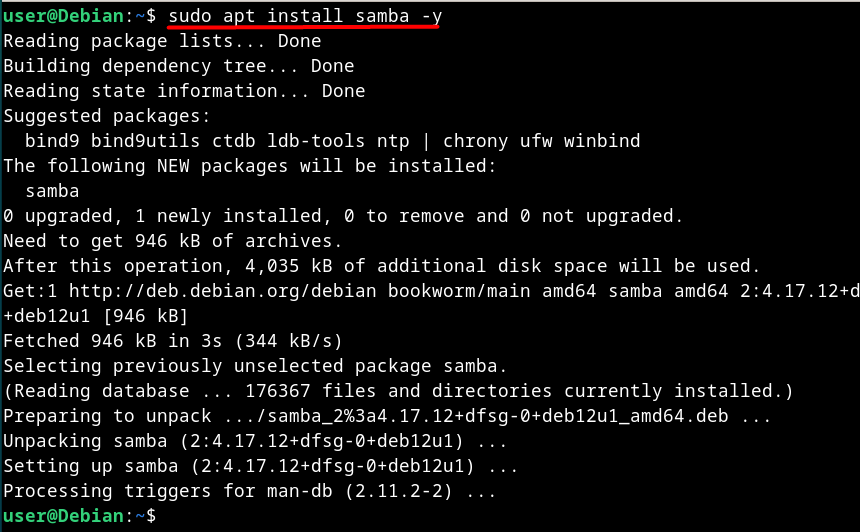Click the "Need to get 946 kB" line
The height and width of the screenshot is (532, 860).
click(172, 241)
